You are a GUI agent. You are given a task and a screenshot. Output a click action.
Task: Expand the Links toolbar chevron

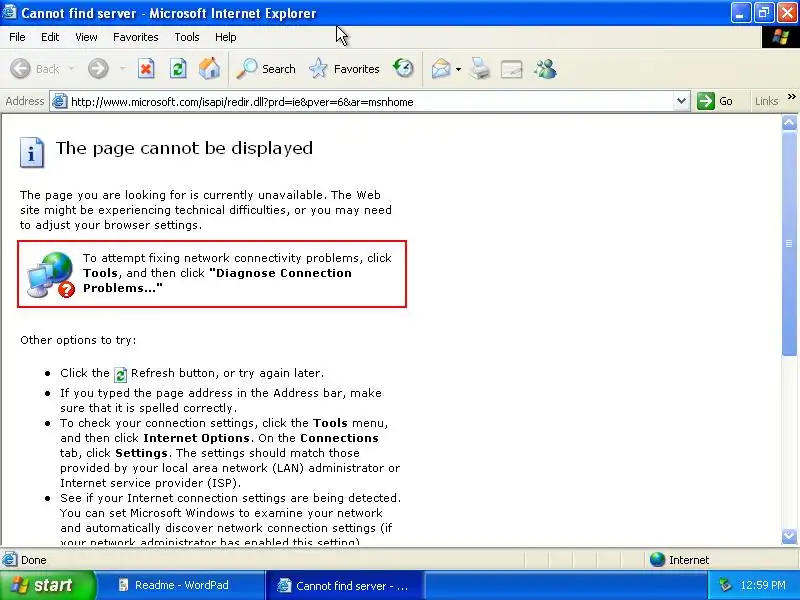791,97
